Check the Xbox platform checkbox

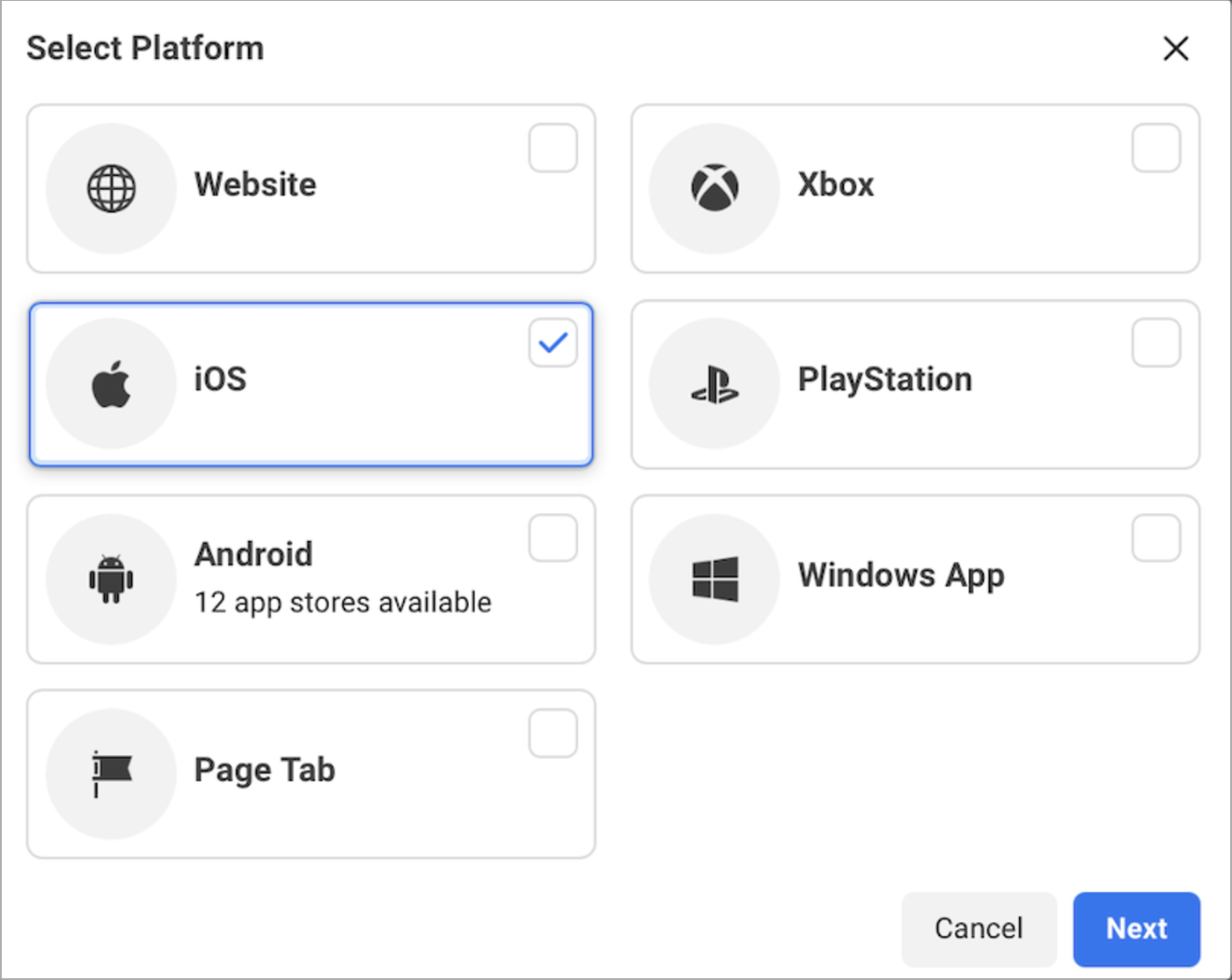[1155, 148]
